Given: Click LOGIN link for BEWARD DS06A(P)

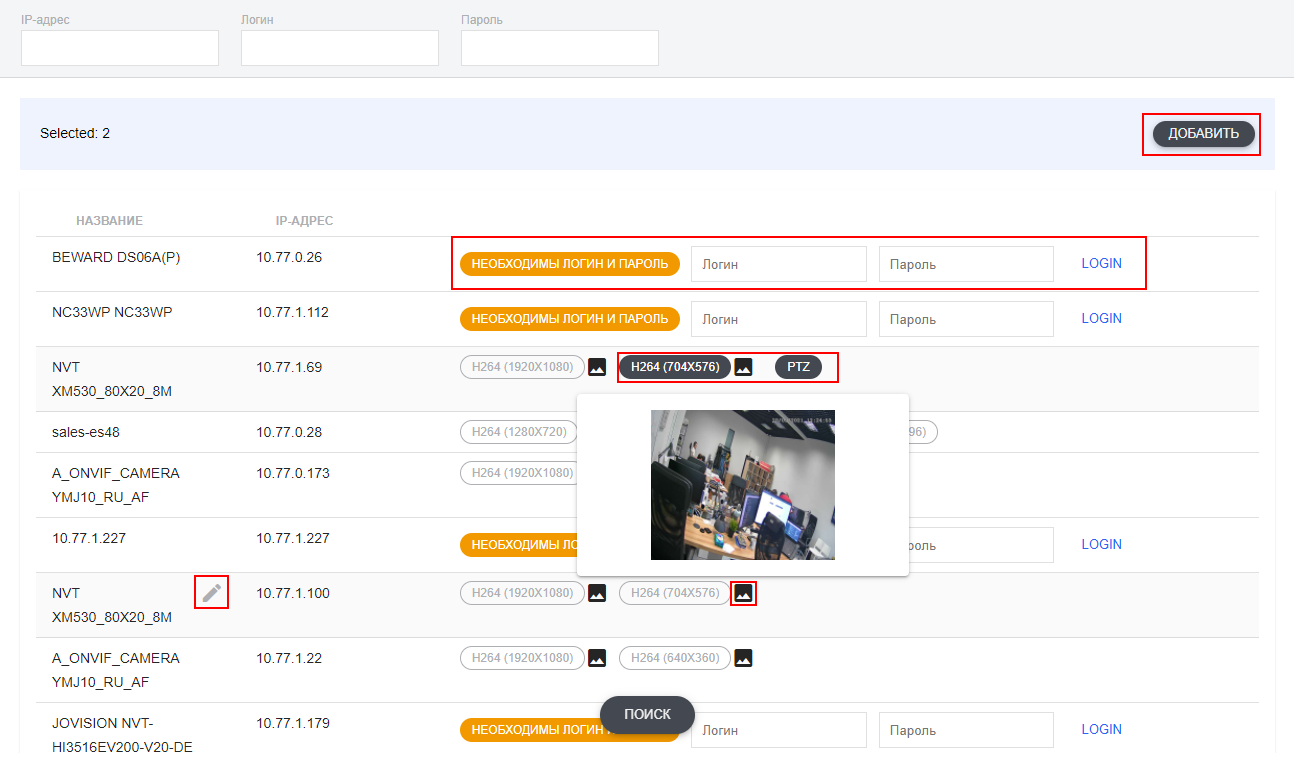Looking at the screenshot, I should (1101, 264).
